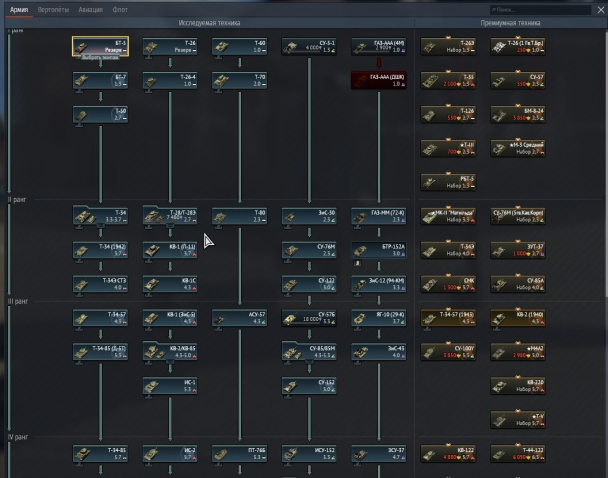Select the БТР-152А vehicle card
This screenshot has height=478, width=608.
tap(379, 250)
